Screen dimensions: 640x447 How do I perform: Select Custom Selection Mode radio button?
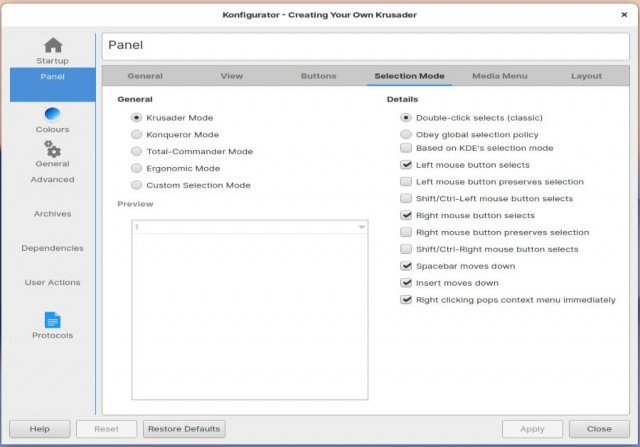136,185
